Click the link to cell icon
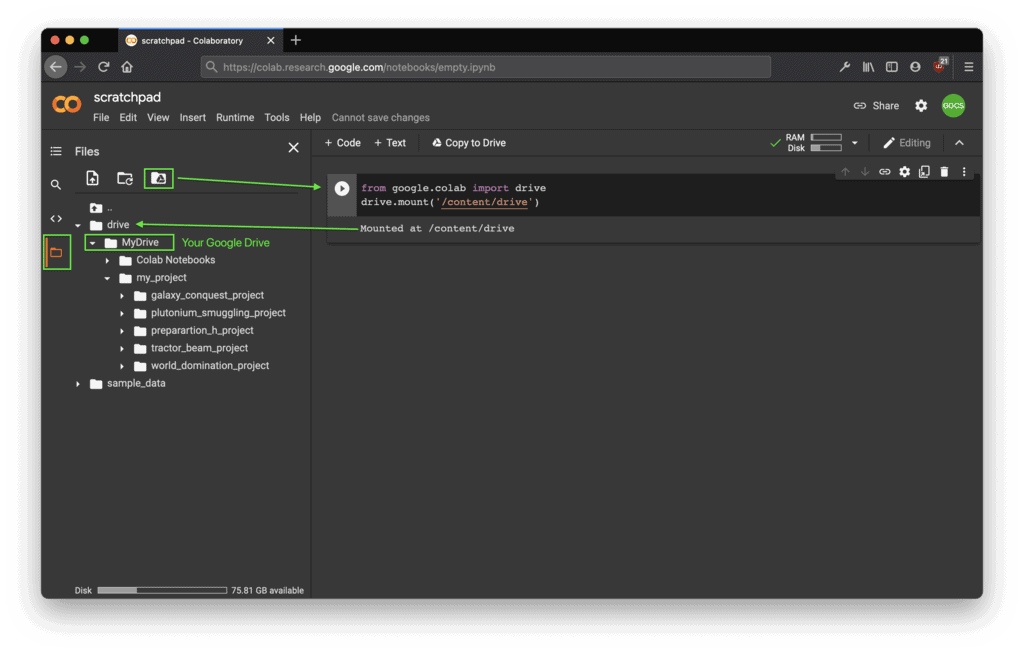This screenshot has width=1024, height=653. (884, 172)
